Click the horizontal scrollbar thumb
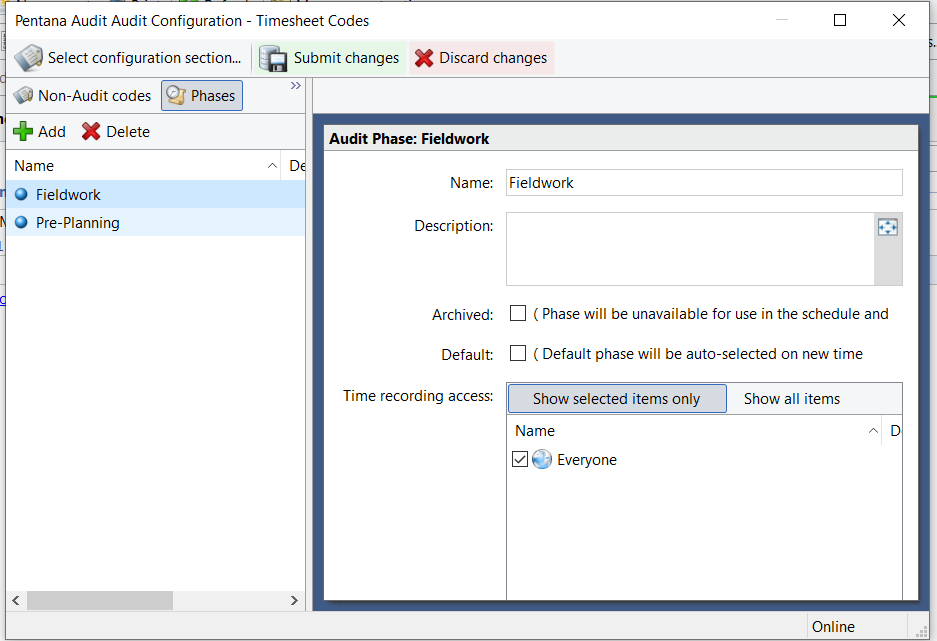 tap(100, 600)
